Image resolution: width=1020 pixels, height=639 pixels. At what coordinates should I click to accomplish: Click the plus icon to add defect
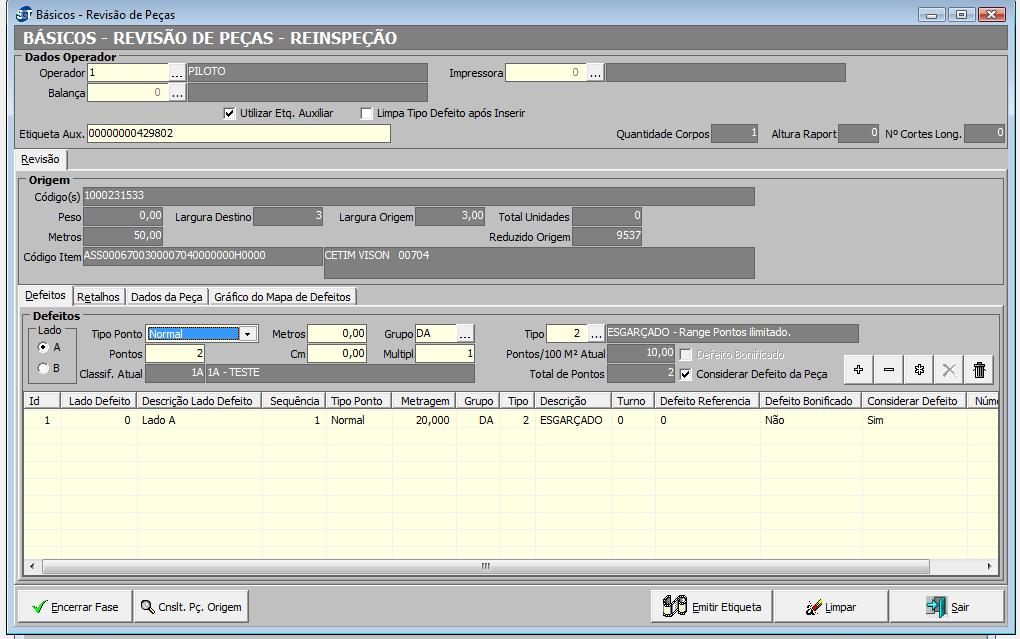[x=858, y=370]
